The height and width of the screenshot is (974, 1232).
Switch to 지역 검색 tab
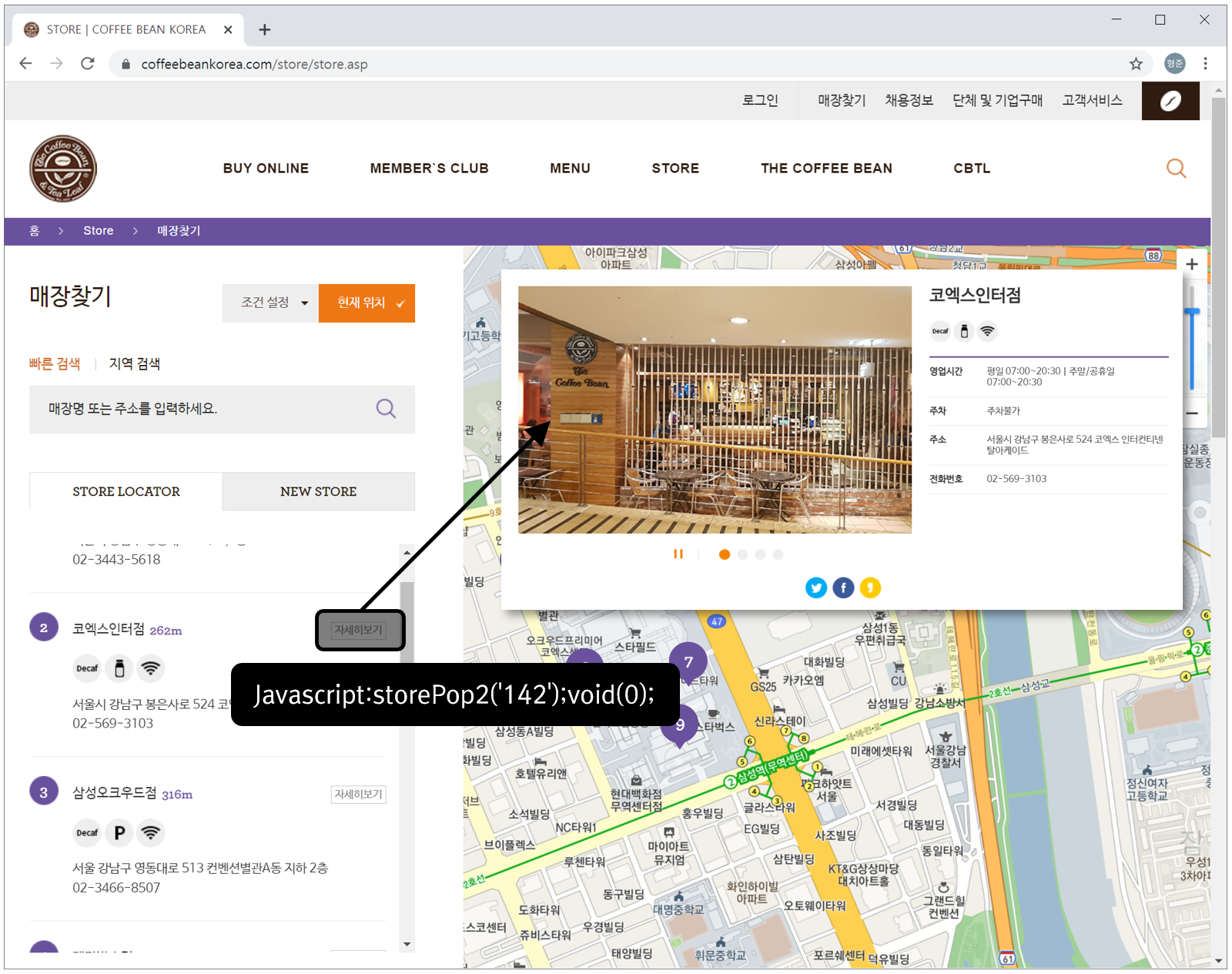click(x=135, y=363)
